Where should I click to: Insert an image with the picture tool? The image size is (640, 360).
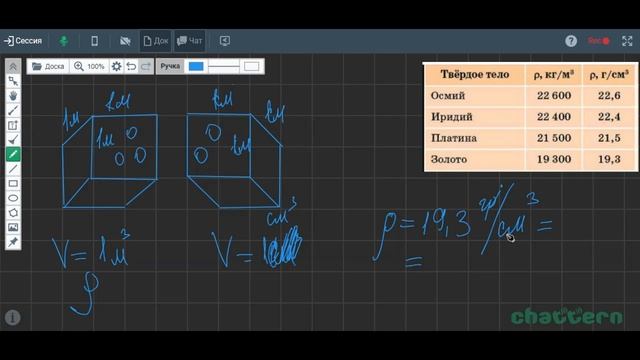click(13, 227)
